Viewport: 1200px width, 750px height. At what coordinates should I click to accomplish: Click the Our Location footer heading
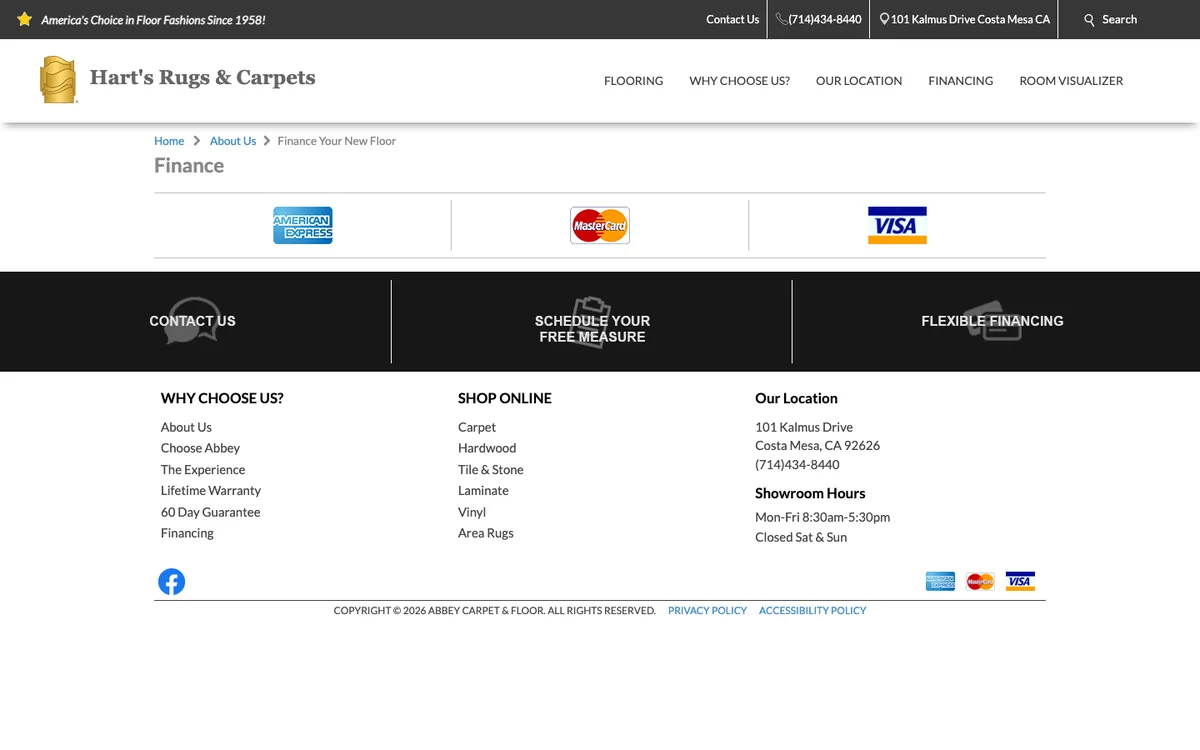796,398
